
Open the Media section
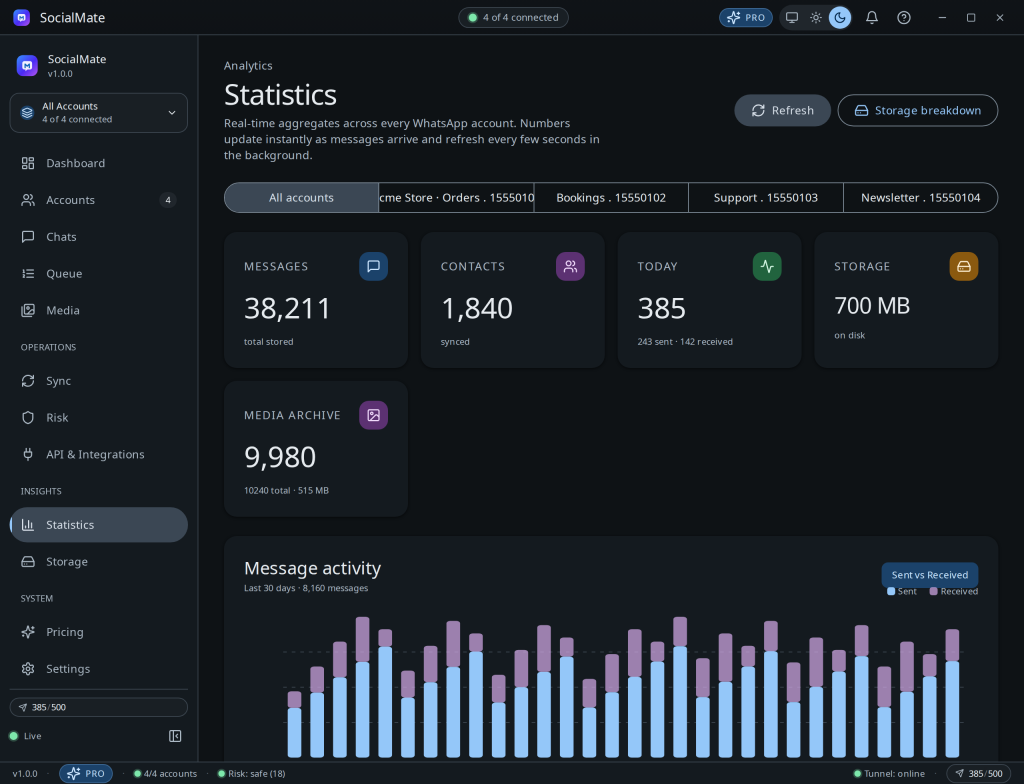pyautogui.click(x=99, y=310)
